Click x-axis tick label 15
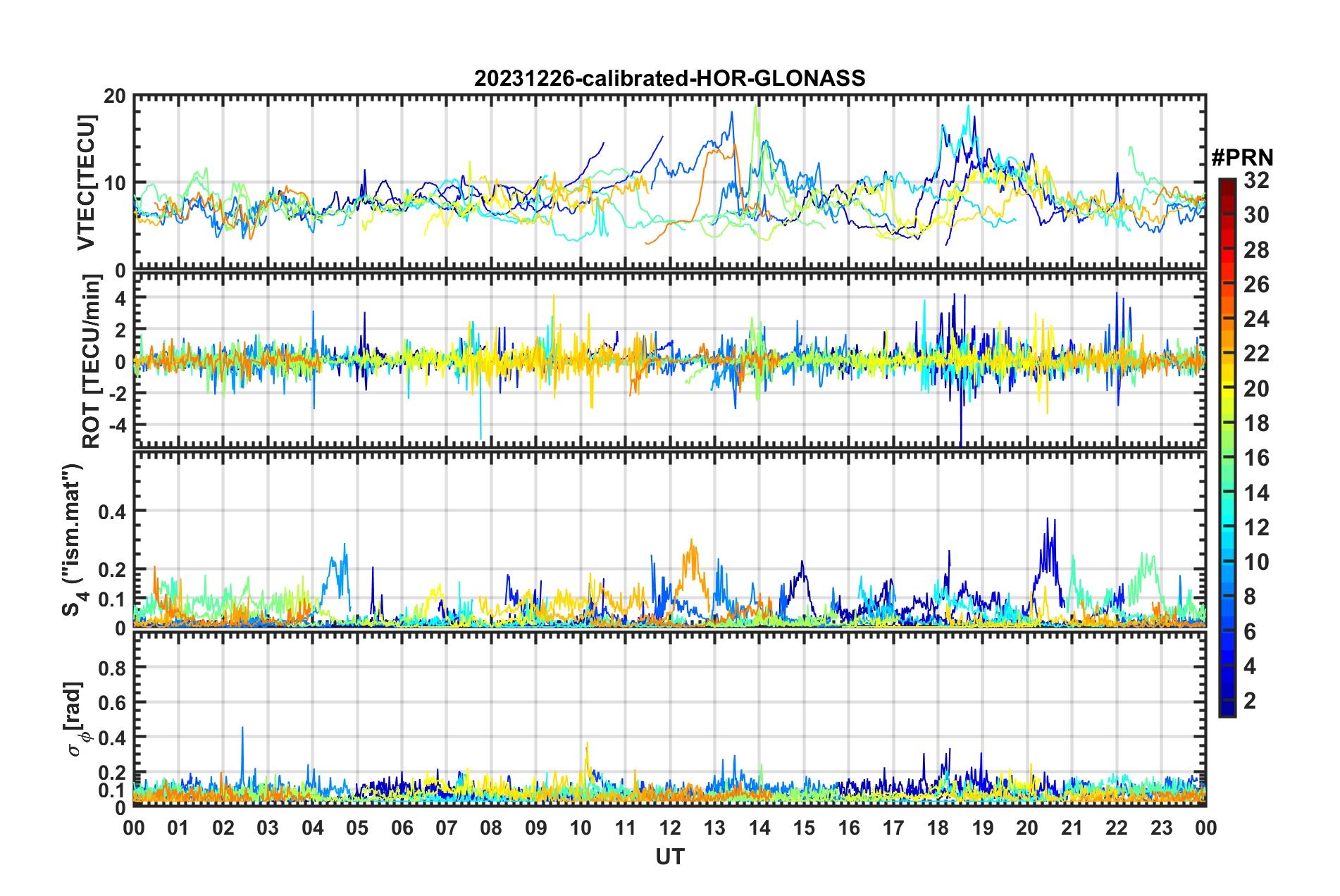The image size is (1340, 896). [804, 828]
